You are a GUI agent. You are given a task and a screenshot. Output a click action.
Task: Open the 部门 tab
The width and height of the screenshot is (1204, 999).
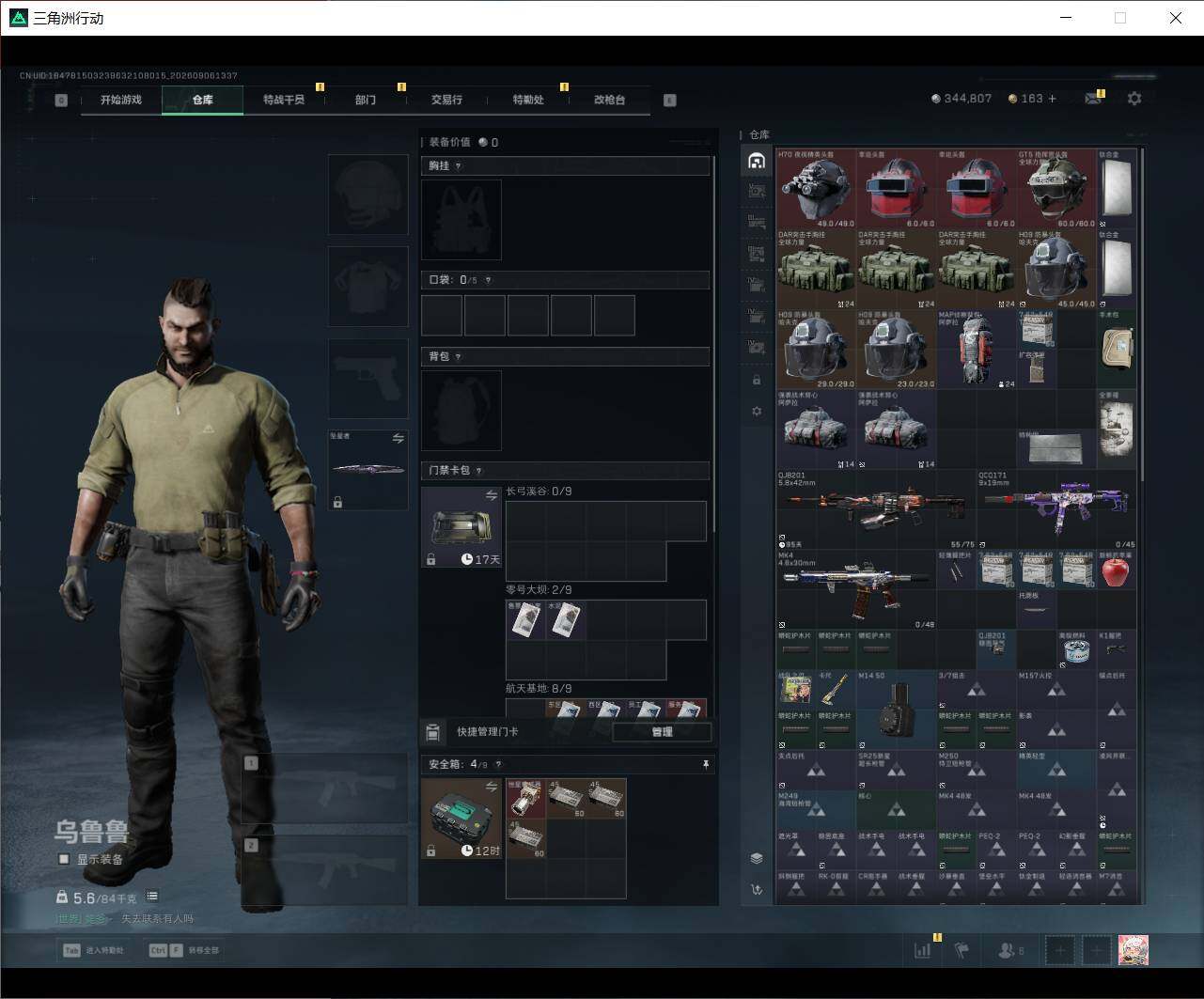[x=366, y=100]
